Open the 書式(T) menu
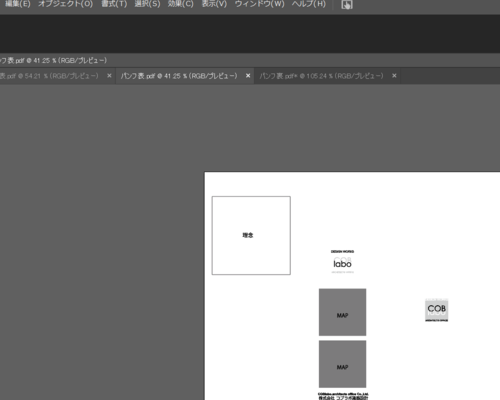 point(114,4)
